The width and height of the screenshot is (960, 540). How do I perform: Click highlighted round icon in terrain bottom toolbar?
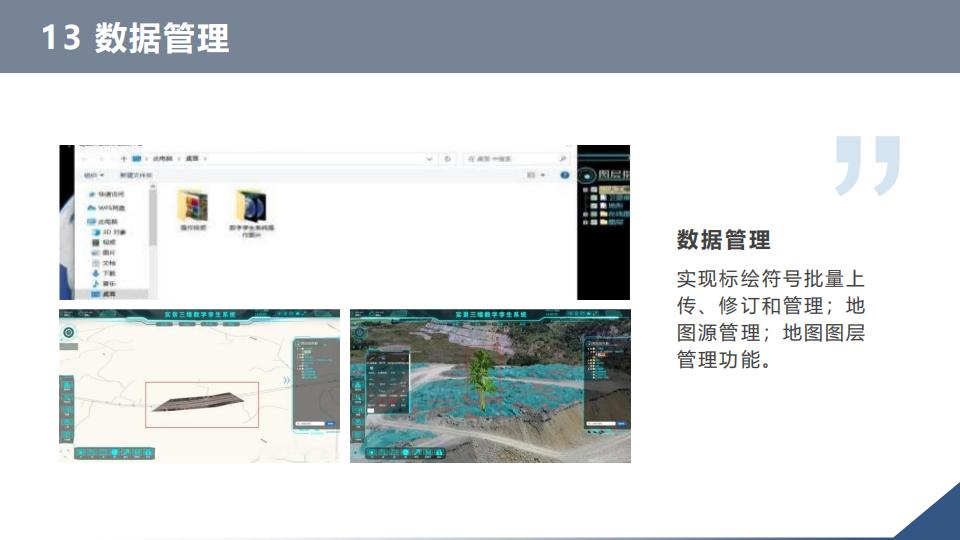click(x=405, y=452)
